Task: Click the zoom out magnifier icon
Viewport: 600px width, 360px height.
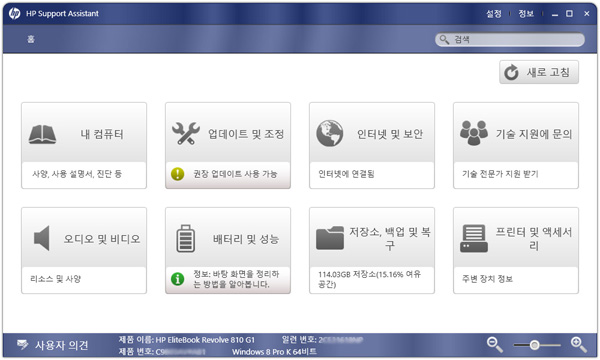Action: [495, 344]
